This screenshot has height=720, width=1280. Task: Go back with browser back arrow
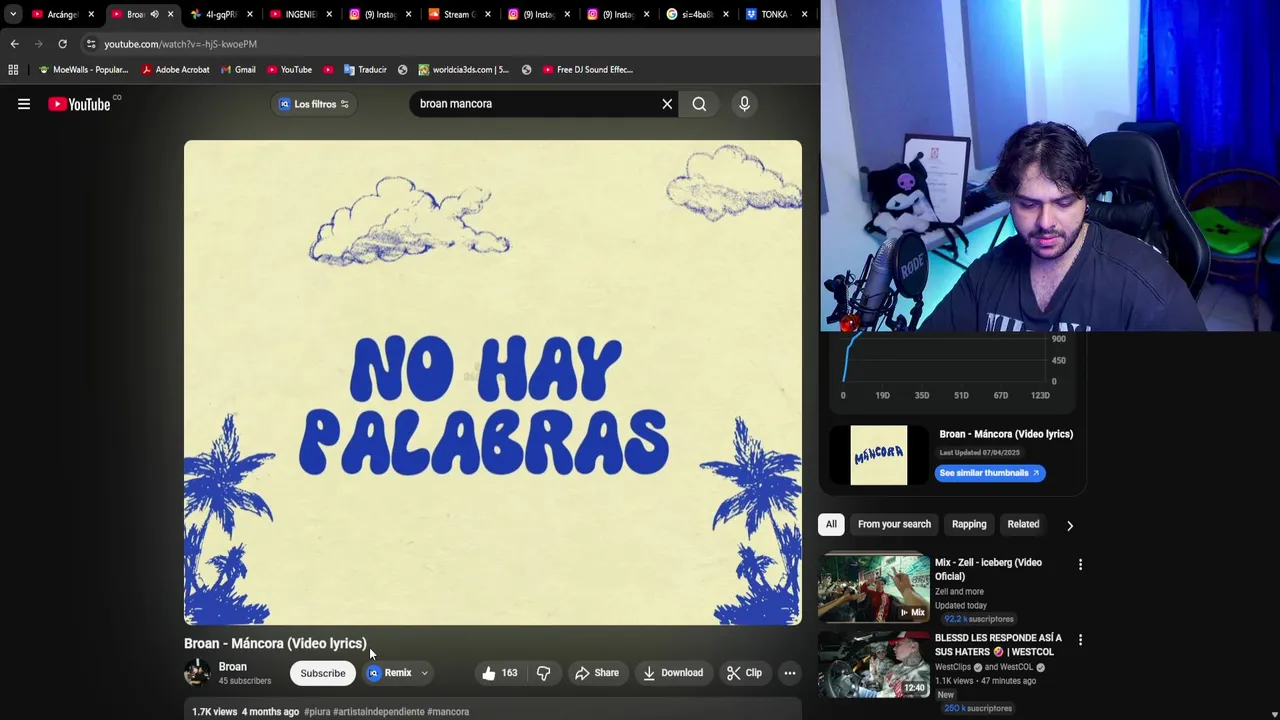14,44
